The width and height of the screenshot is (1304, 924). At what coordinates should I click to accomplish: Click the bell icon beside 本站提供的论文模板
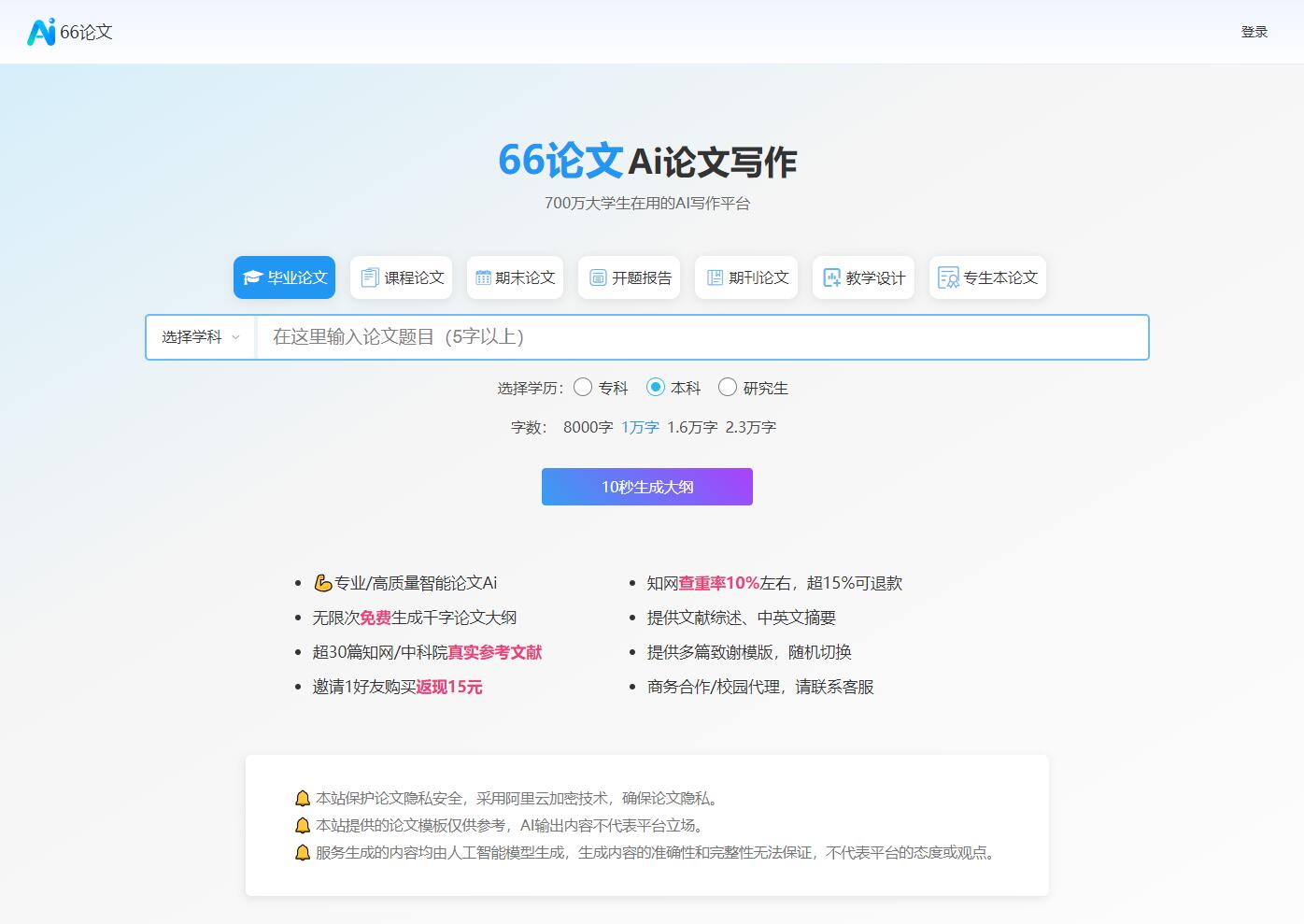pyautogui.click(x=303, y=825)
